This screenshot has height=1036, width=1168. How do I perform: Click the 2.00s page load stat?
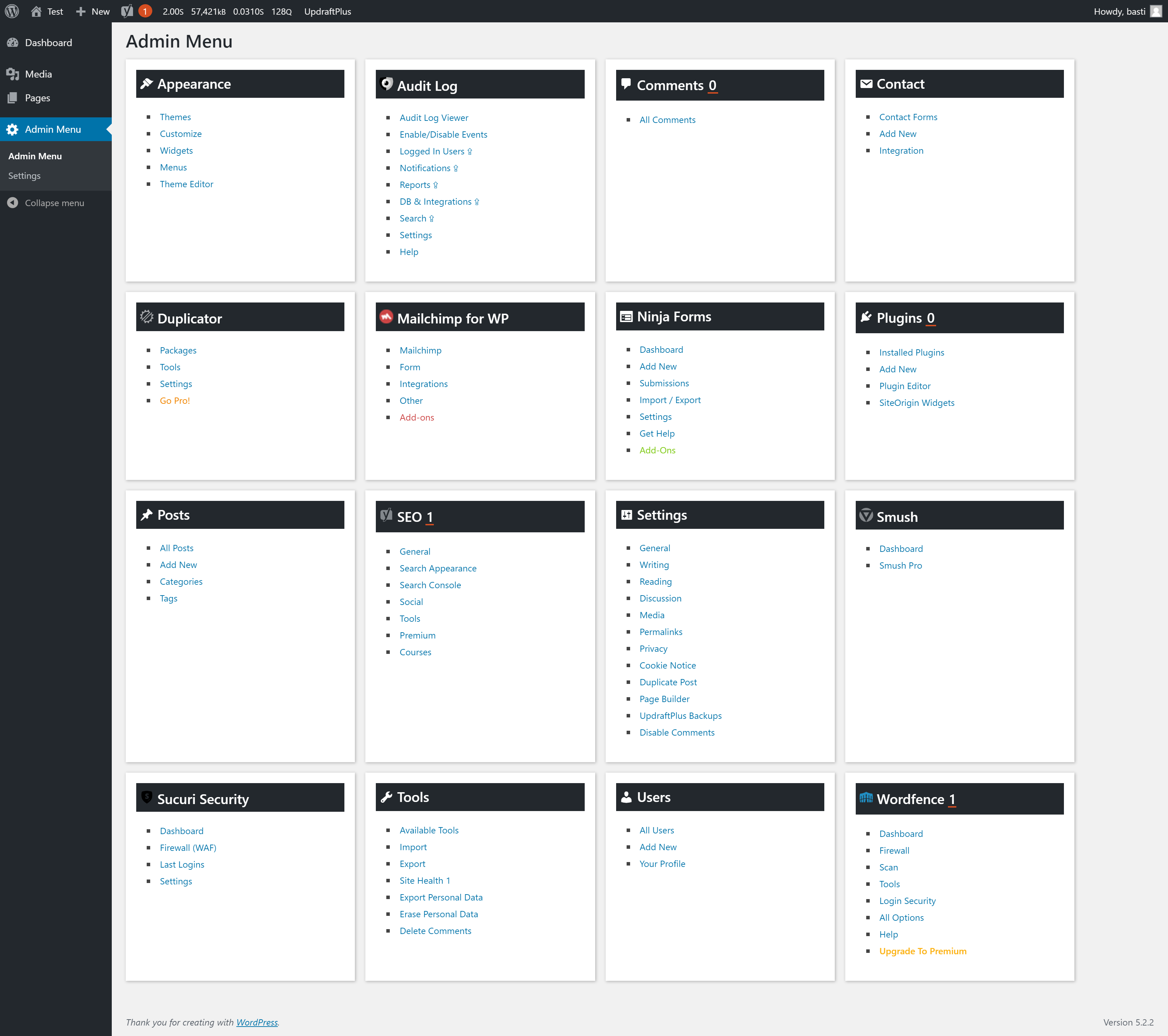click(173, 12)
